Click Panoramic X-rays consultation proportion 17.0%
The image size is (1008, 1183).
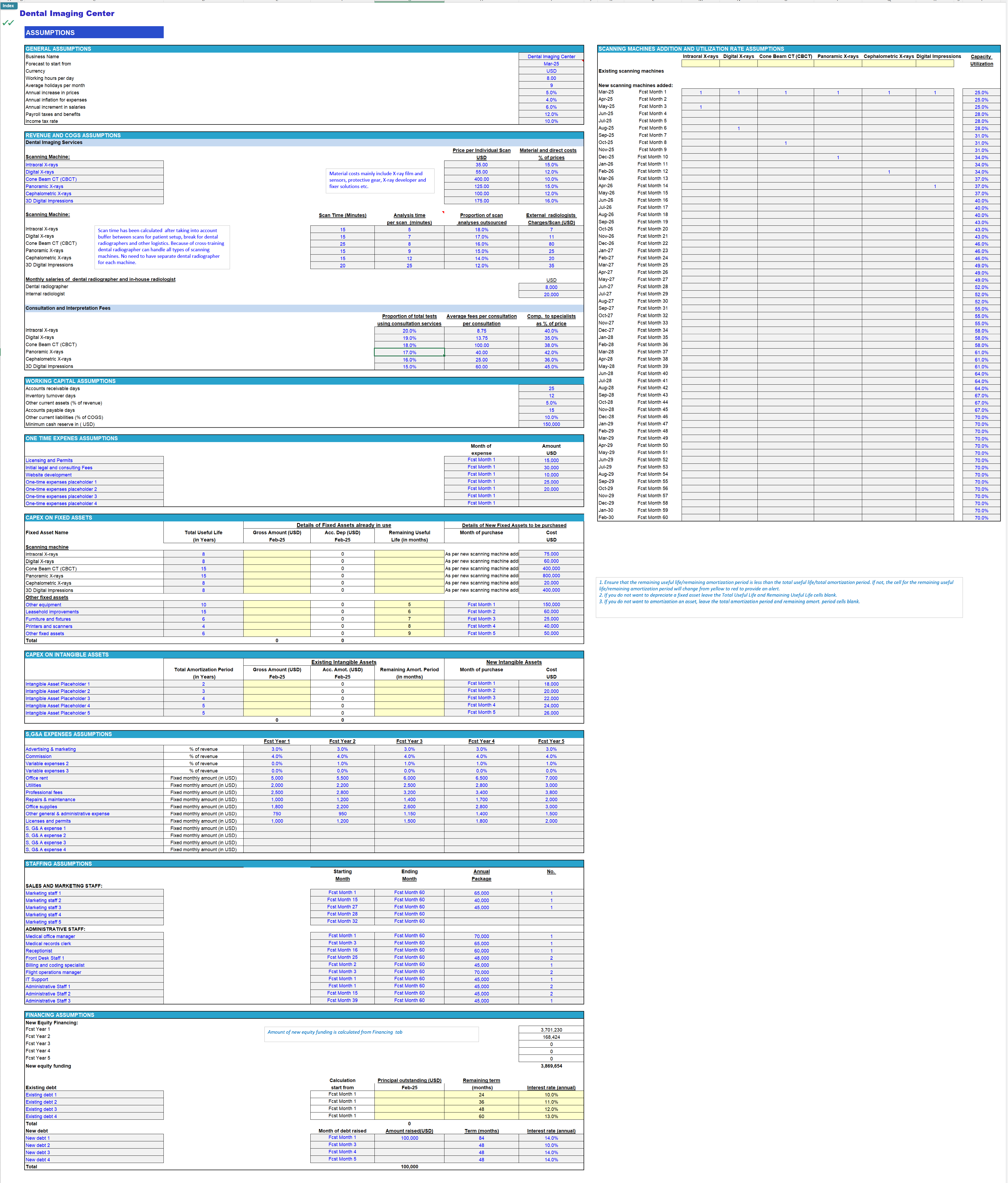click(x=409, y=352)
